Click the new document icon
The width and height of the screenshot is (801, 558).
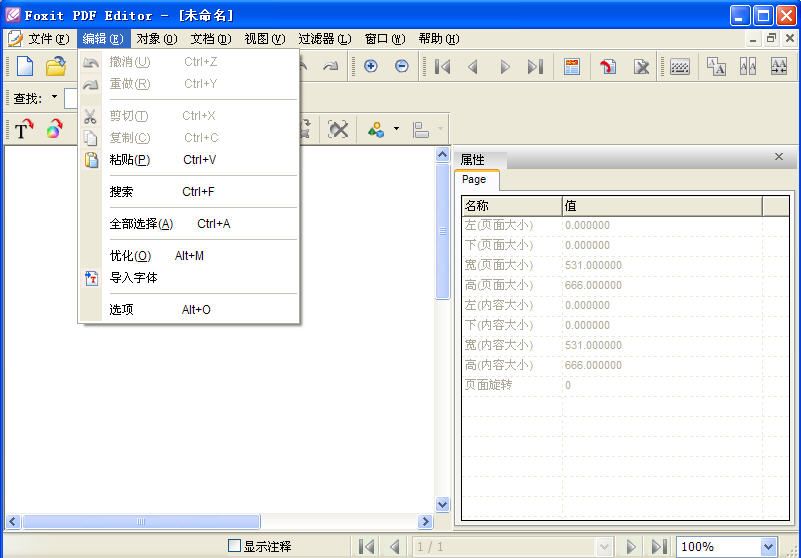click(x=25, y=66)
